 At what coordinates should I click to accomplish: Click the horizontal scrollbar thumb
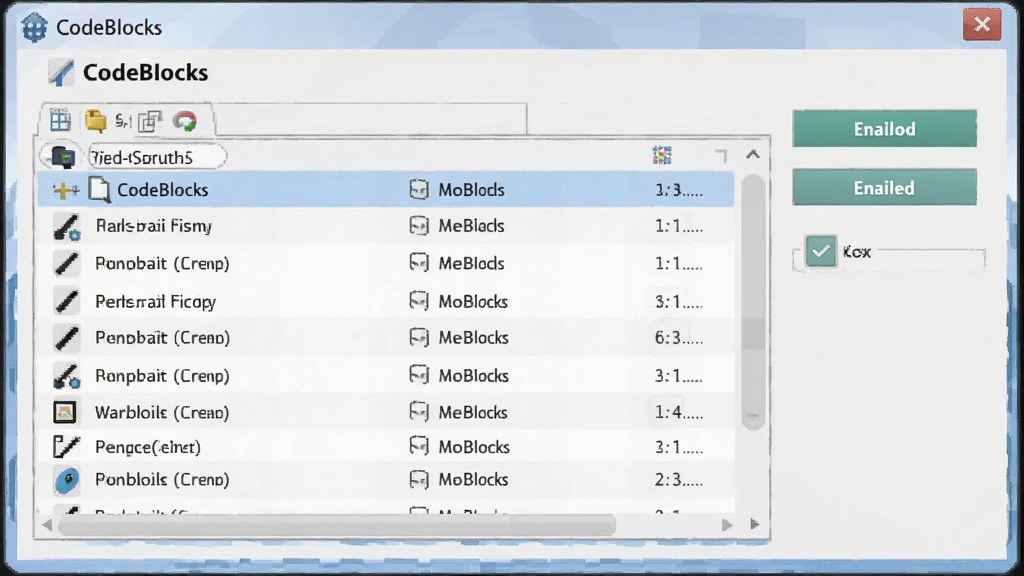pos(336,524)
